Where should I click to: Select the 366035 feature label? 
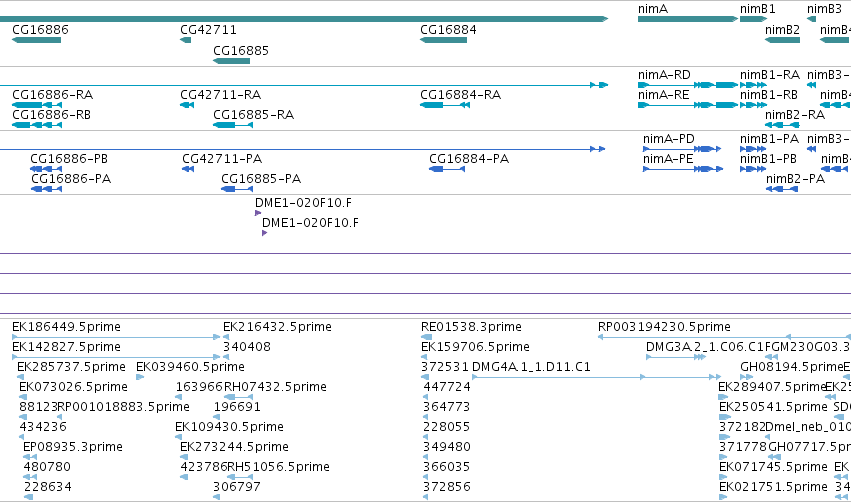pyautogui.click(x=447, y=467)
